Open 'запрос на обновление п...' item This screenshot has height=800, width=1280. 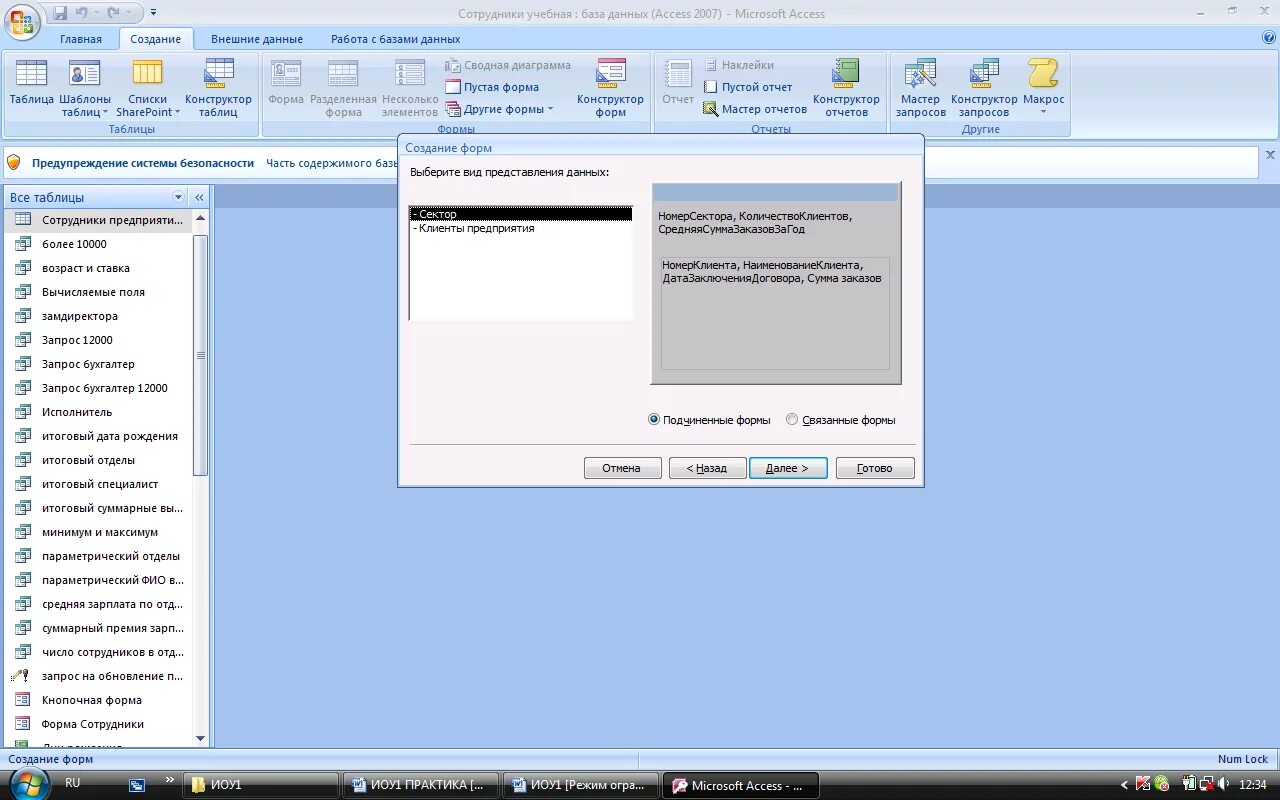point(98,676)
